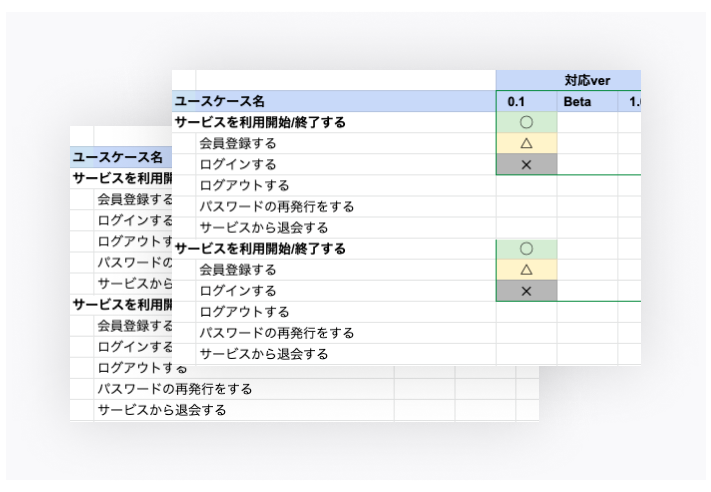Click lower 会員登録する cell in back sheet
Viewport: 711px width, 492px height.
coord(133,326)
